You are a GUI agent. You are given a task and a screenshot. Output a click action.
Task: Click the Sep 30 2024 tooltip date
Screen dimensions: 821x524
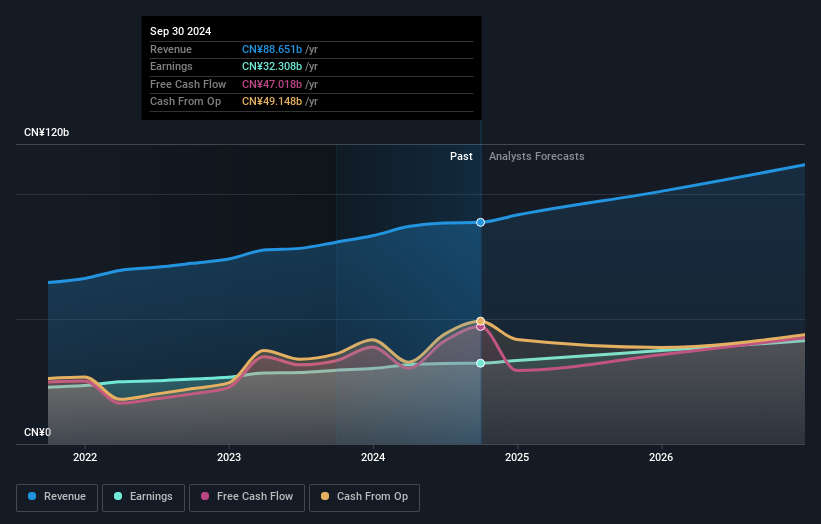coord(181,31)
